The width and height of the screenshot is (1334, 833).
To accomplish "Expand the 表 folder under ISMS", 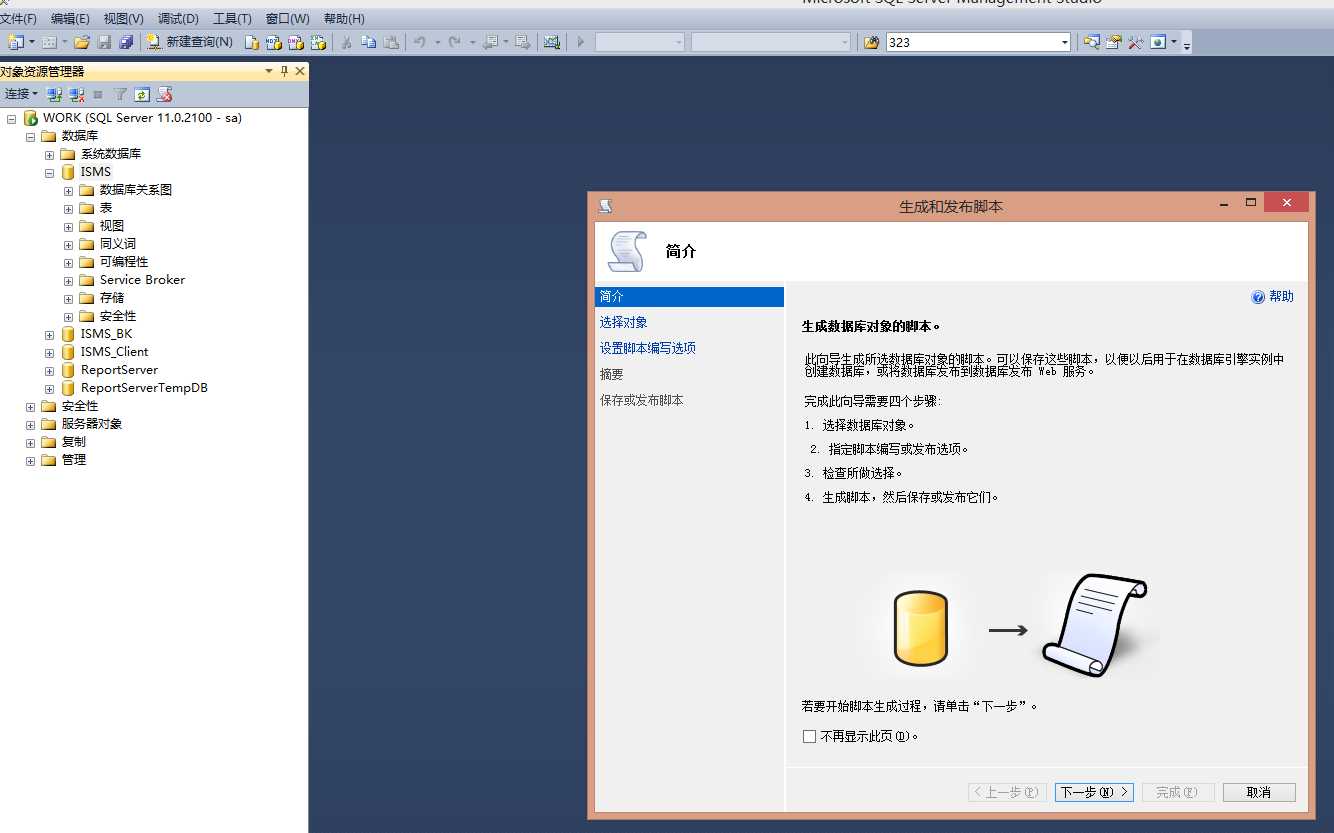I will pyautogui.click(x=68, y=208).
